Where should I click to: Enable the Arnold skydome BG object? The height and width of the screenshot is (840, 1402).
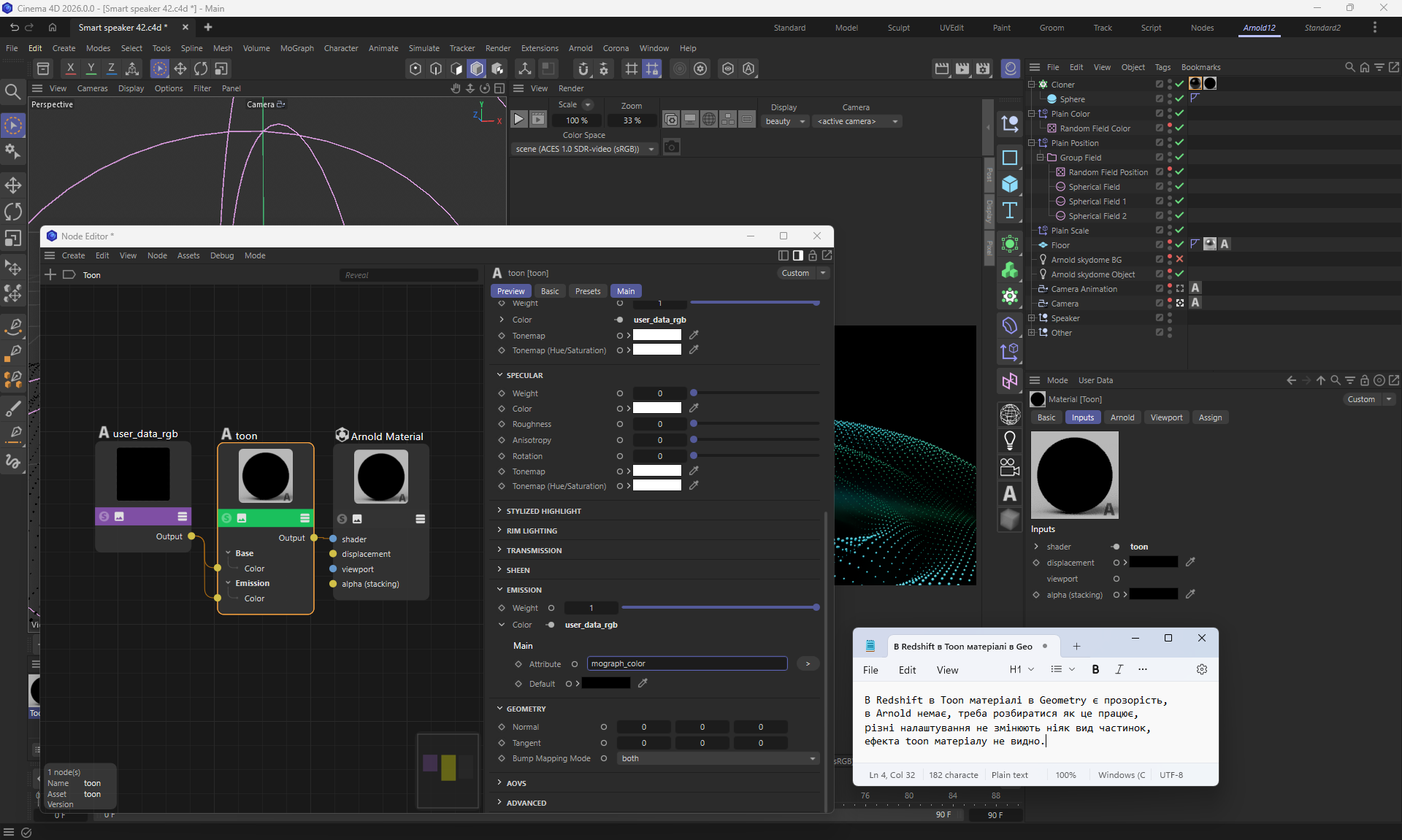1179,260
